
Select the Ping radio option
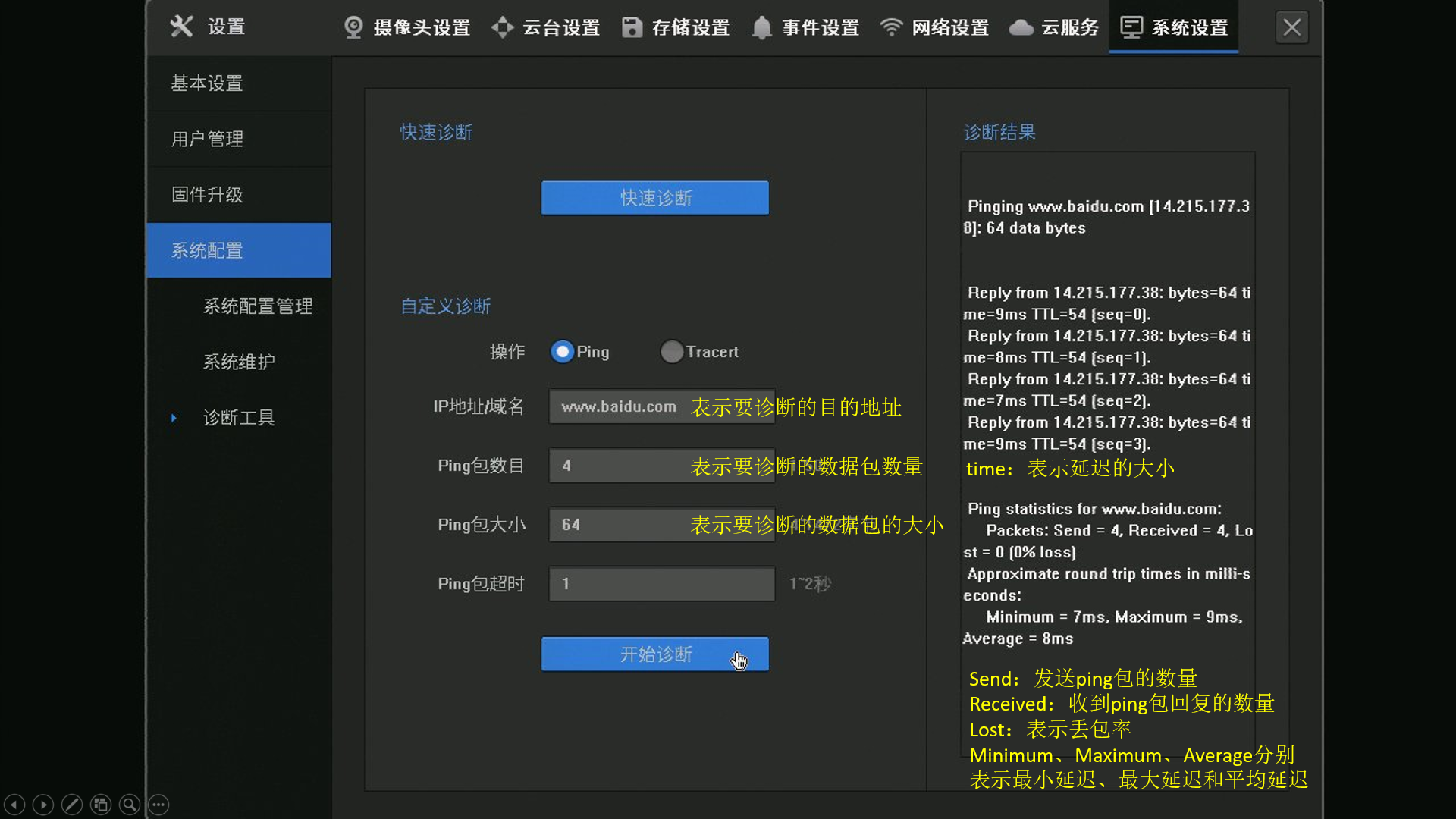pyautogui.click(x=562, y=352)
